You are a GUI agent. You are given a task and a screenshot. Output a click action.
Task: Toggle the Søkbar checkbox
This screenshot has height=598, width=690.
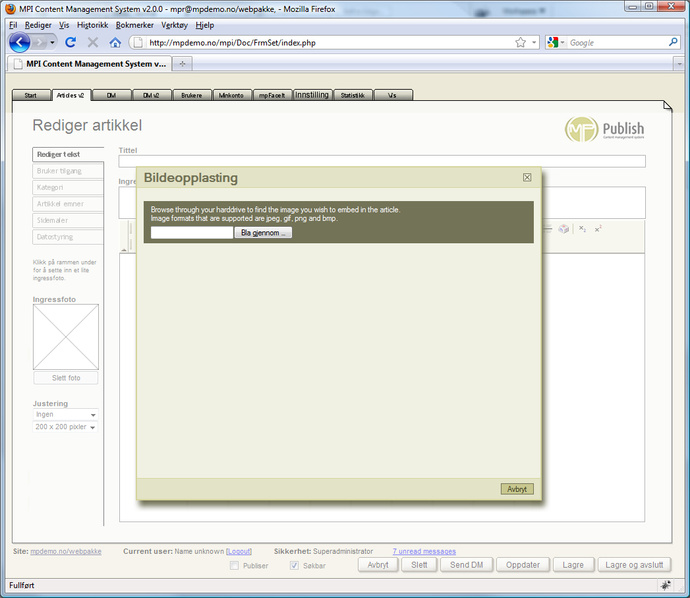point(294,565)
